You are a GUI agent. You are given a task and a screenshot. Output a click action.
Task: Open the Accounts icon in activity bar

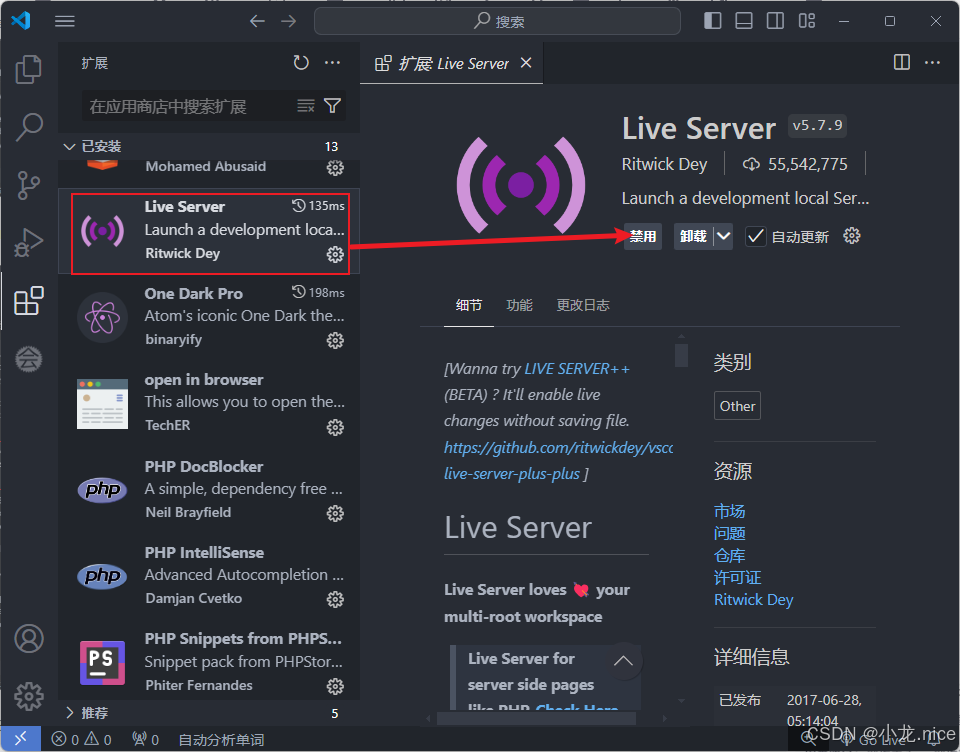coord(29,639)
